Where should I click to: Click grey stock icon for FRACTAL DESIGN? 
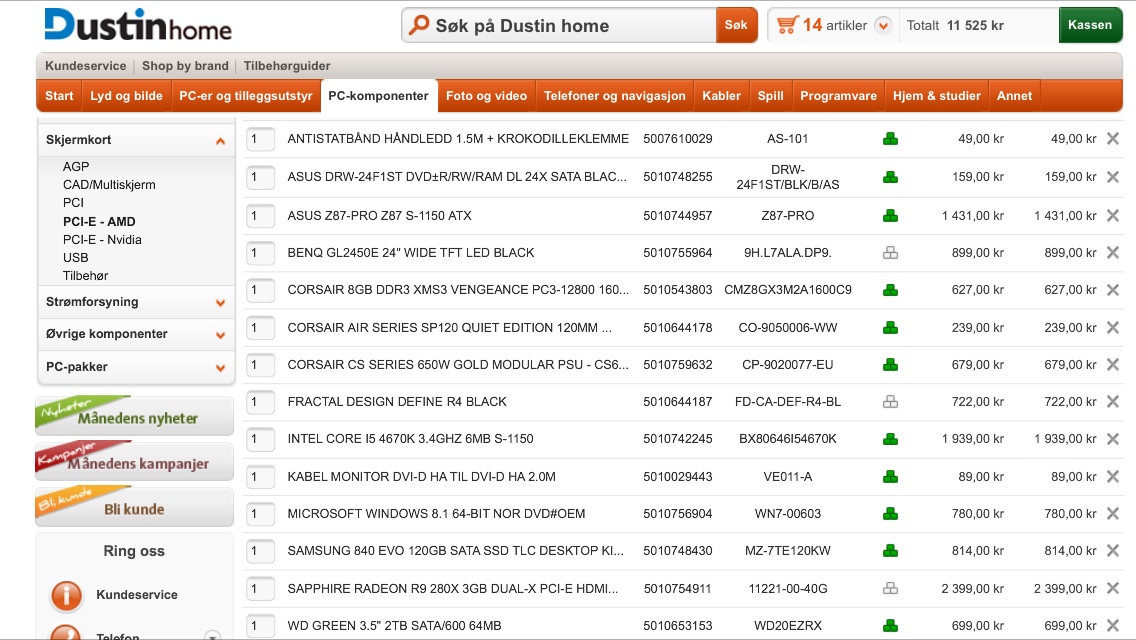pos(890,402)
